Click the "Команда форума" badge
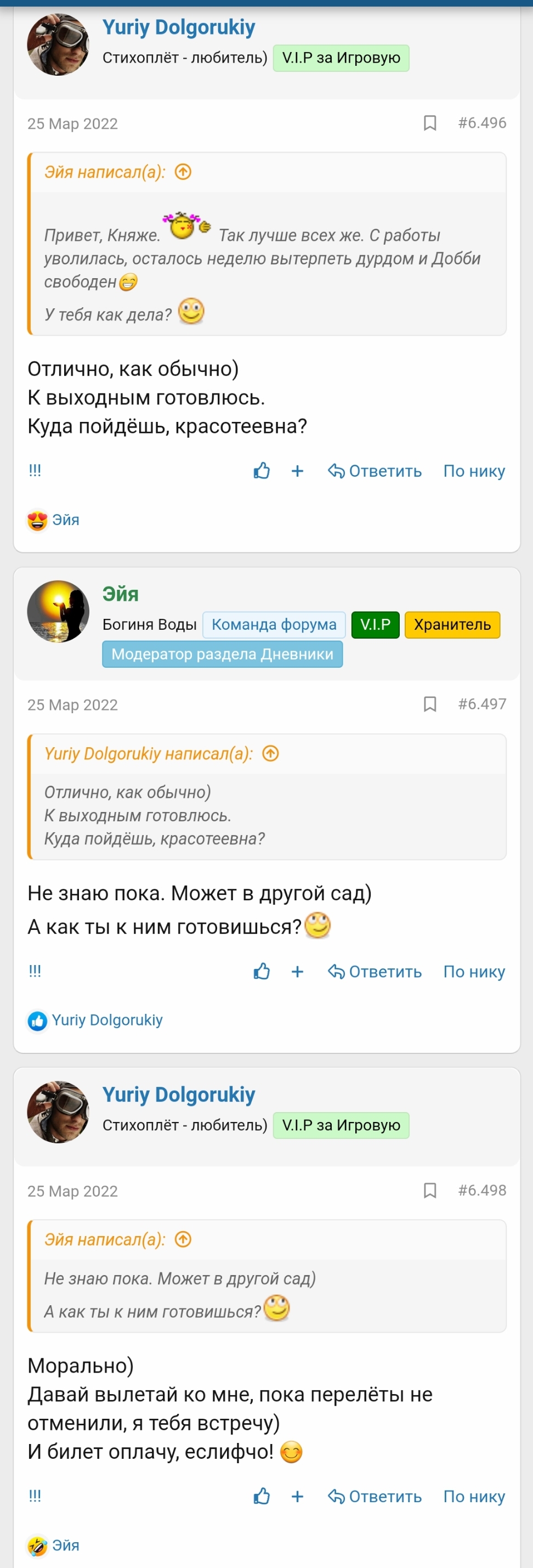This screenshot has width=533, height=1568. [274, 624]
